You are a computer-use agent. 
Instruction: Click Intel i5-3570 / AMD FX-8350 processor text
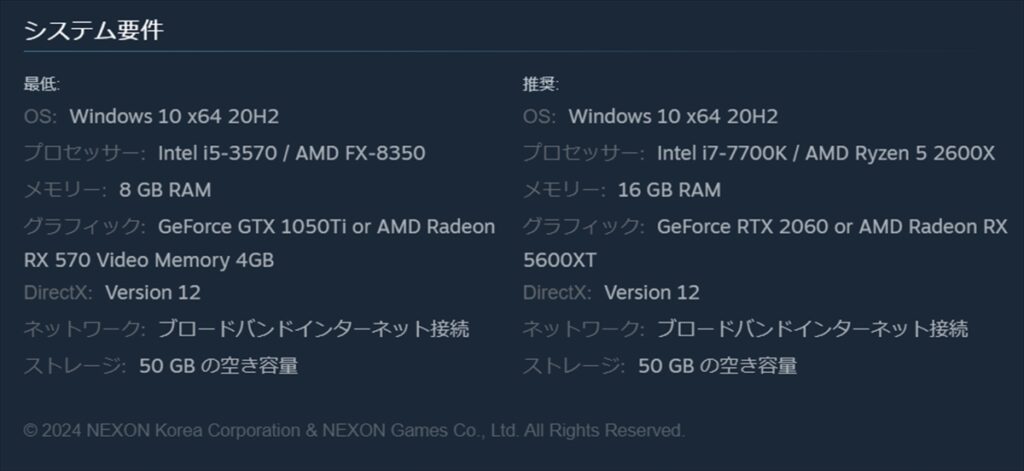click(x=291, y=154)
